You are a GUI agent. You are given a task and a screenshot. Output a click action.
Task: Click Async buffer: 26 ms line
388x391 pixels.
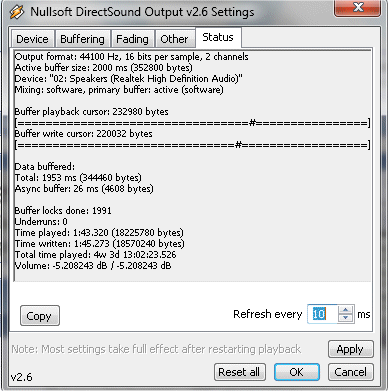coord(84,189)
